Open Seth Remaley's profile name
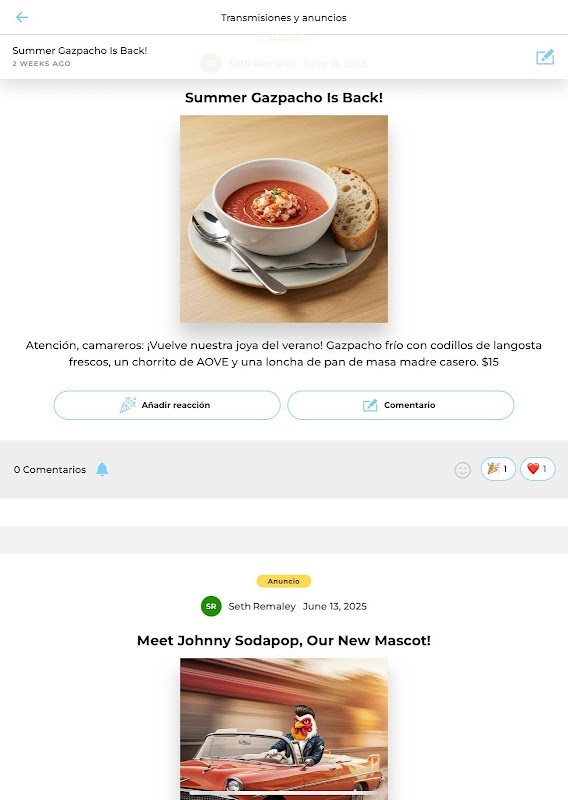This screenshot has height=800, width=568. [x=262, y=606]
